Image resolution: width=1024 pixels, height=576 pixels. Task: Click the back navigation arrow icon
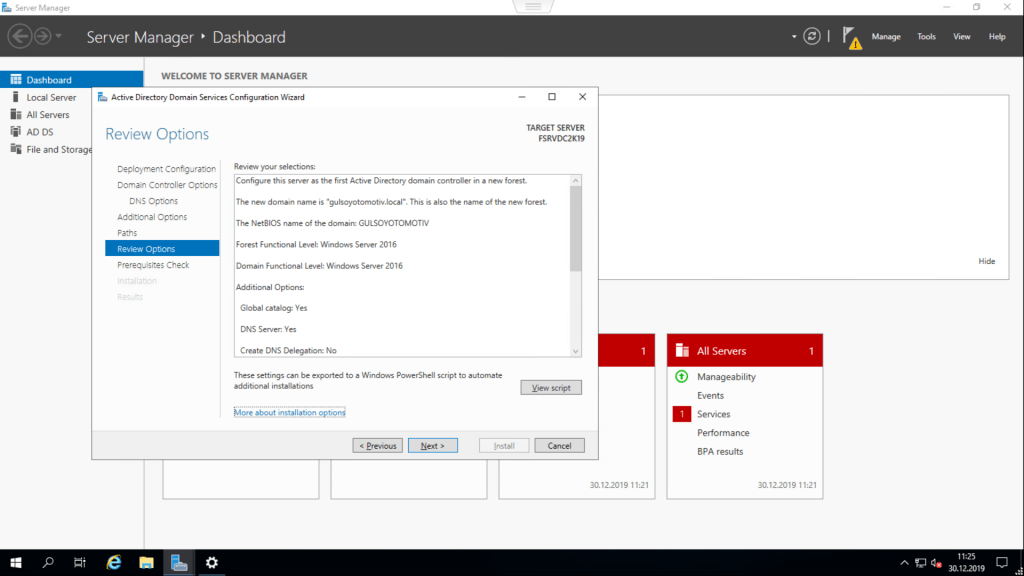19,37
